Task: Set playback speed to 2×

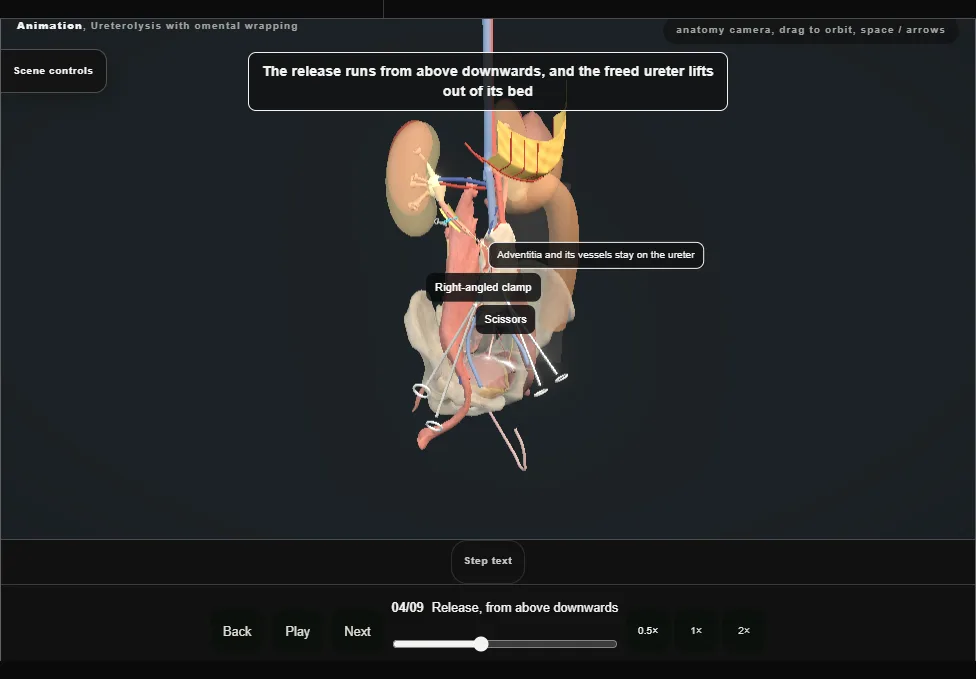Action: pyautogui.click(x=744, y=631)
